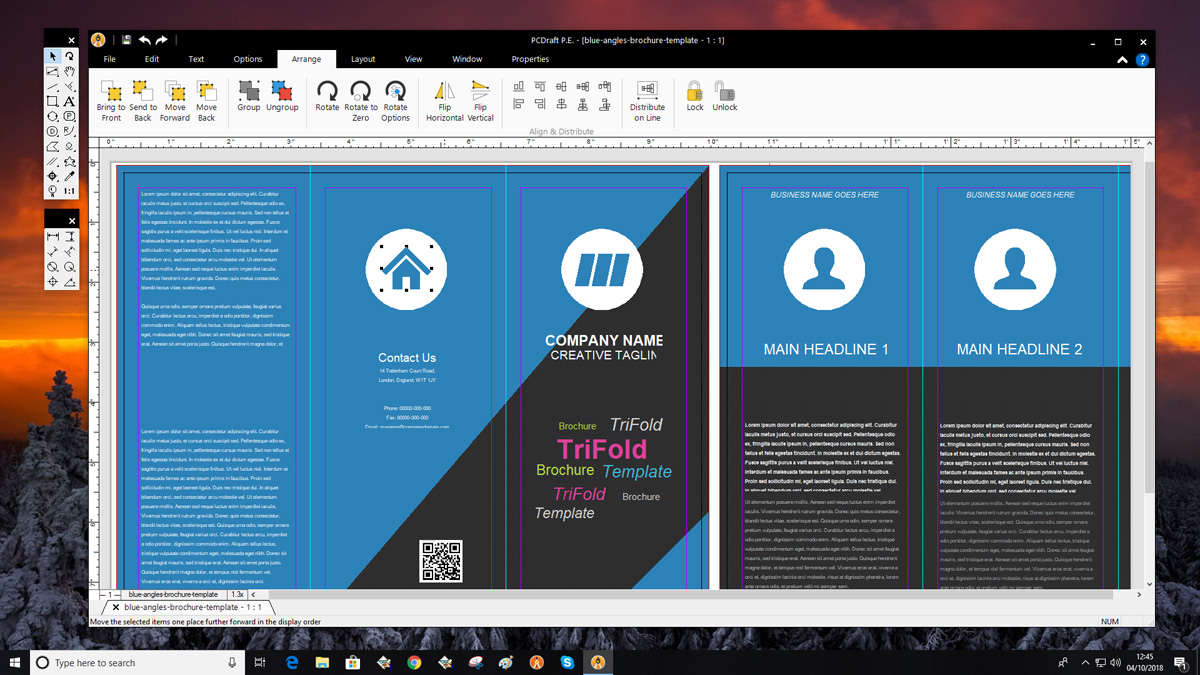Screen dimensions: 1200x675
Task: Click the Distribute on Line icon
Action: tap(647, 92)
